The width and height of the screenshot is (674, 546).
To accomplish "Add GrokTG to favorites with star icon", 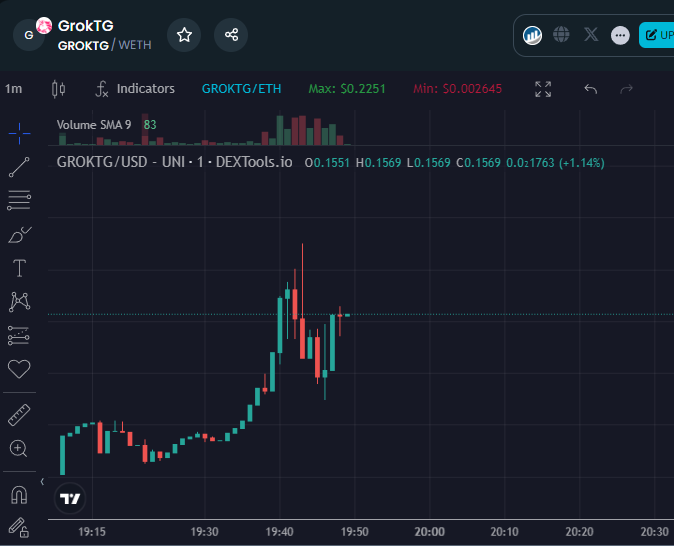I will coord(184,35).
